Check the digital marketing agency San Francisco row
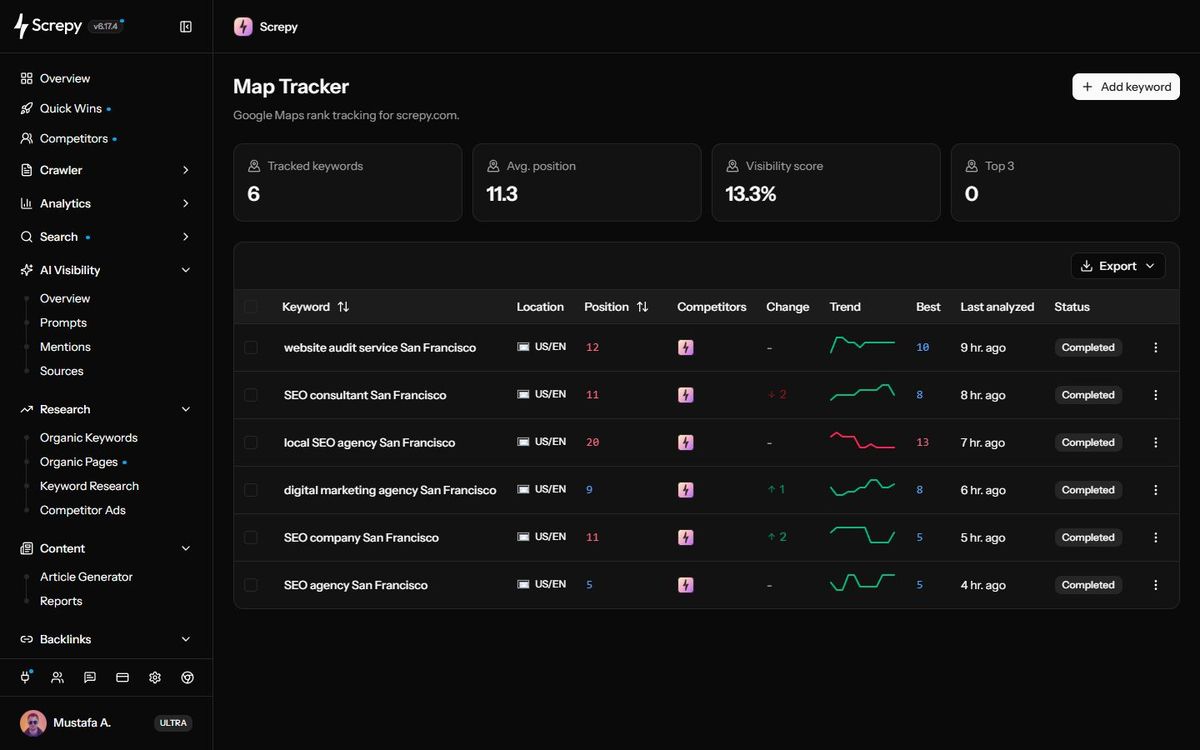Screen dimensions: 1200x750 coord(251,490)
